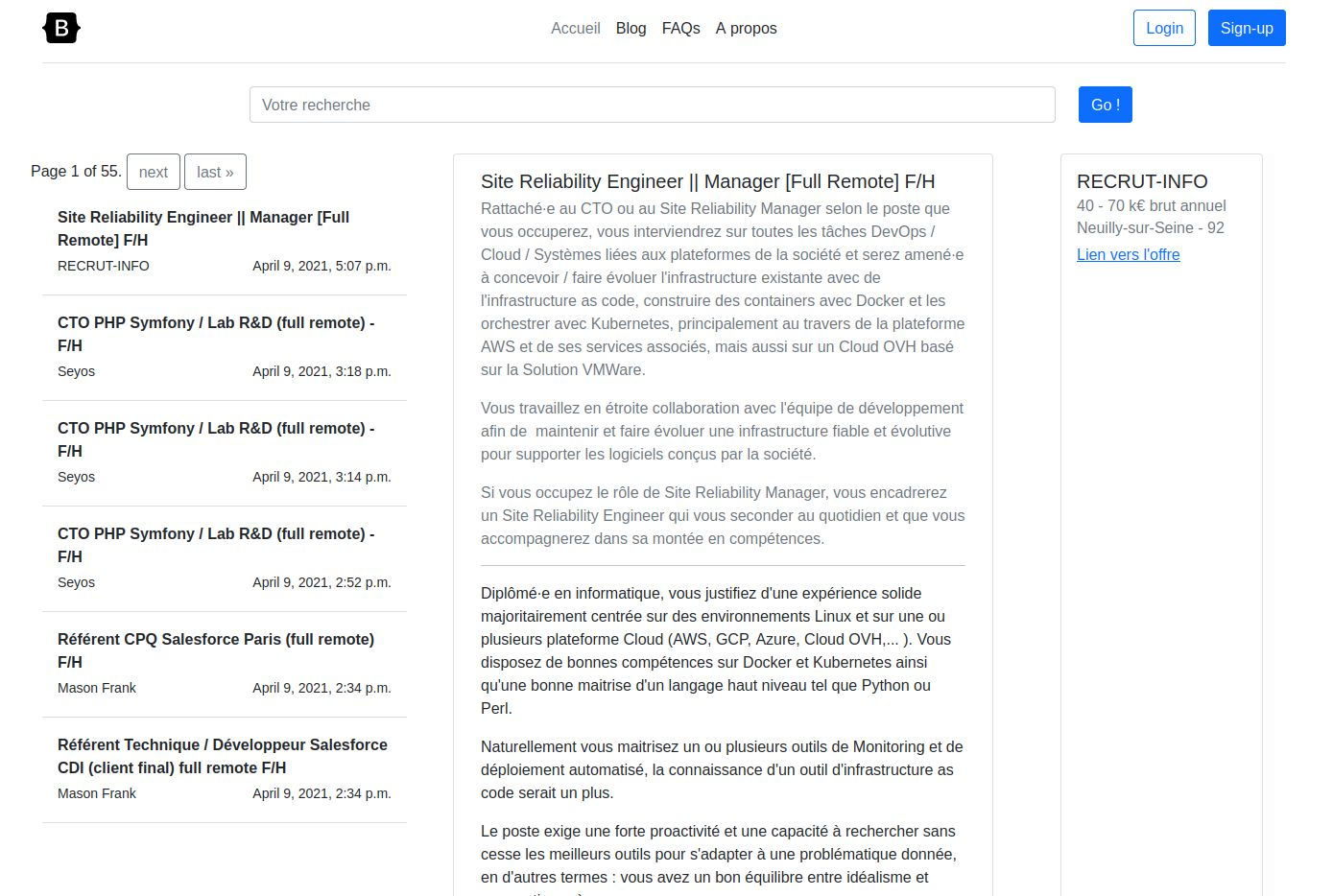Select the CTO PHP Symfony job posted 3:18 p.m.
Screen dimensions: 1333x896
(216, 334)
